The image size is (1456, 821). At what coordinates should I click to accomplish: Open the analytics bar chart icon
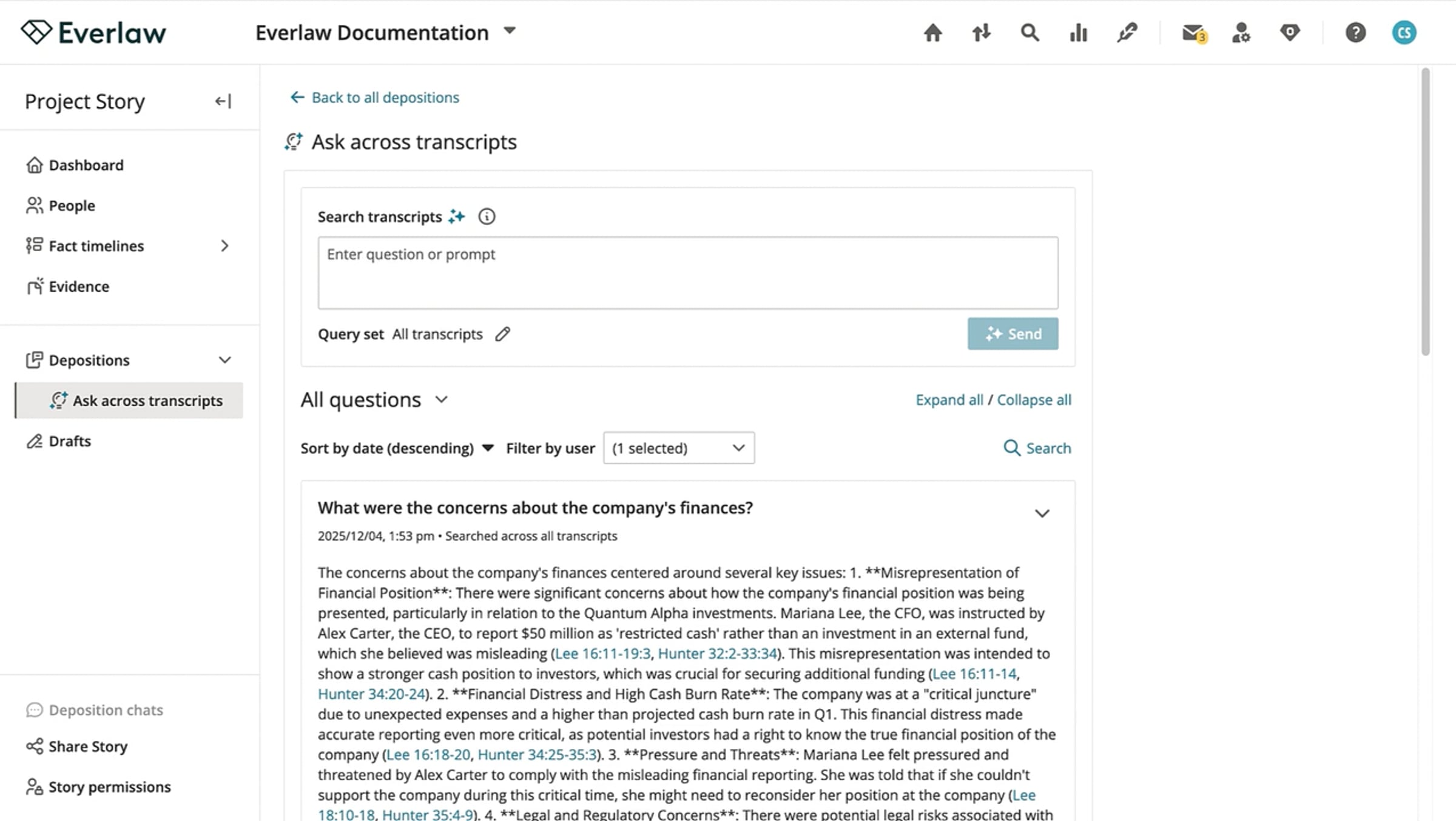1078,33
